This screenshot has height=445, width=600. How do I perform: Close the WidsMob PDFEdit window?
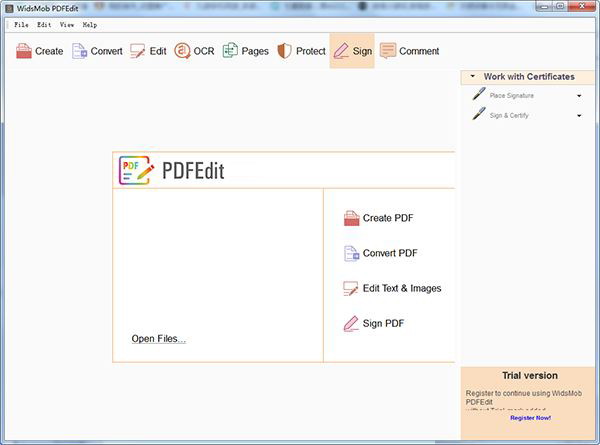[582, 6]
